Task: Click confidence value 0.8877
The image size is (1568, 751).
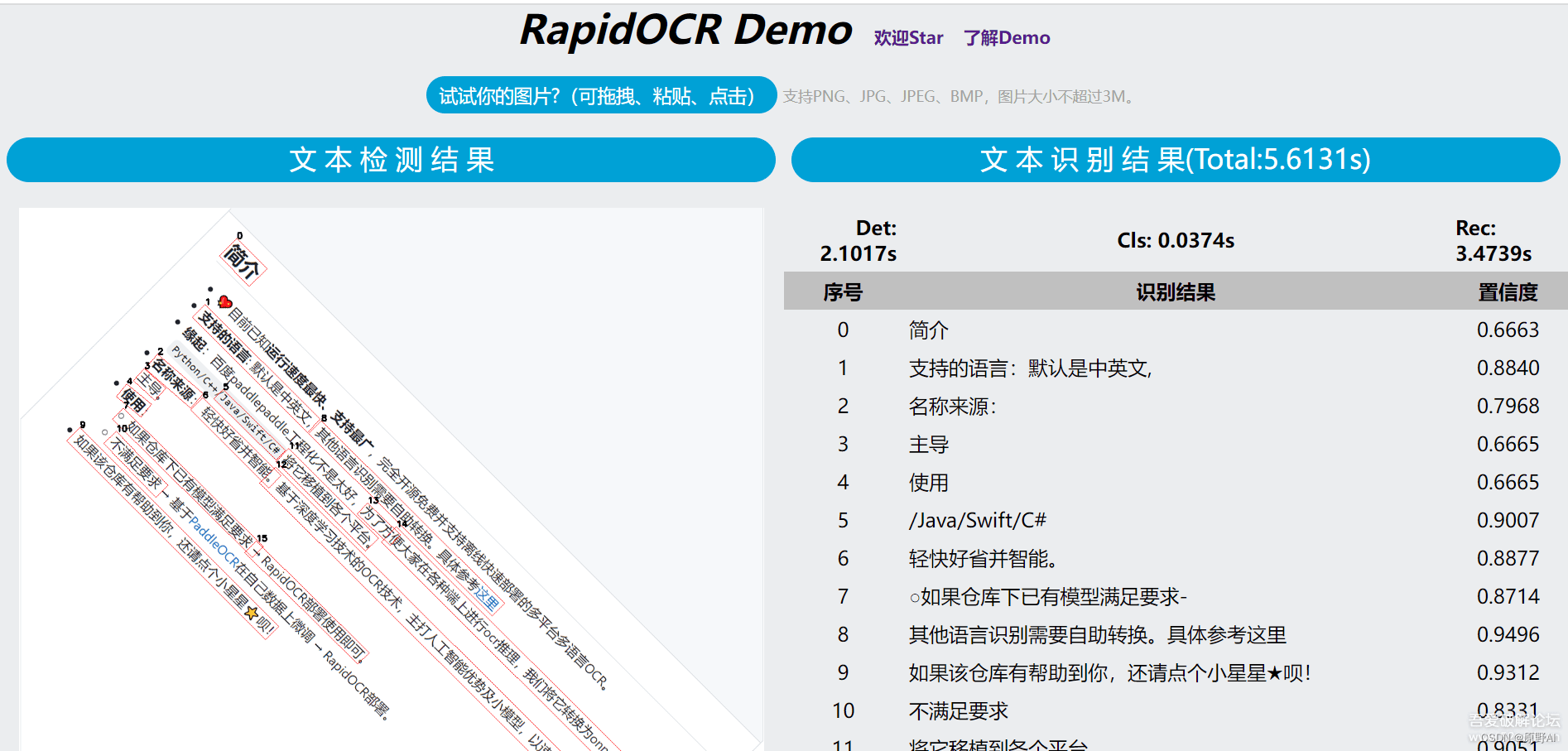Action: pyautogui.click(x=1508, y=559)
